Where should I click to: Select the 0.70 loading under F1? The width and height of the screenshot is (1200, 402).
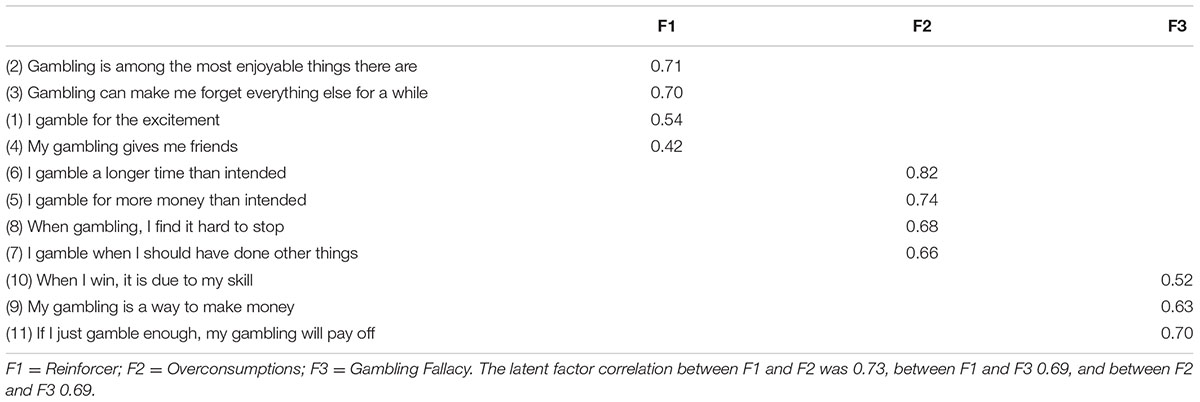[665, 93]
